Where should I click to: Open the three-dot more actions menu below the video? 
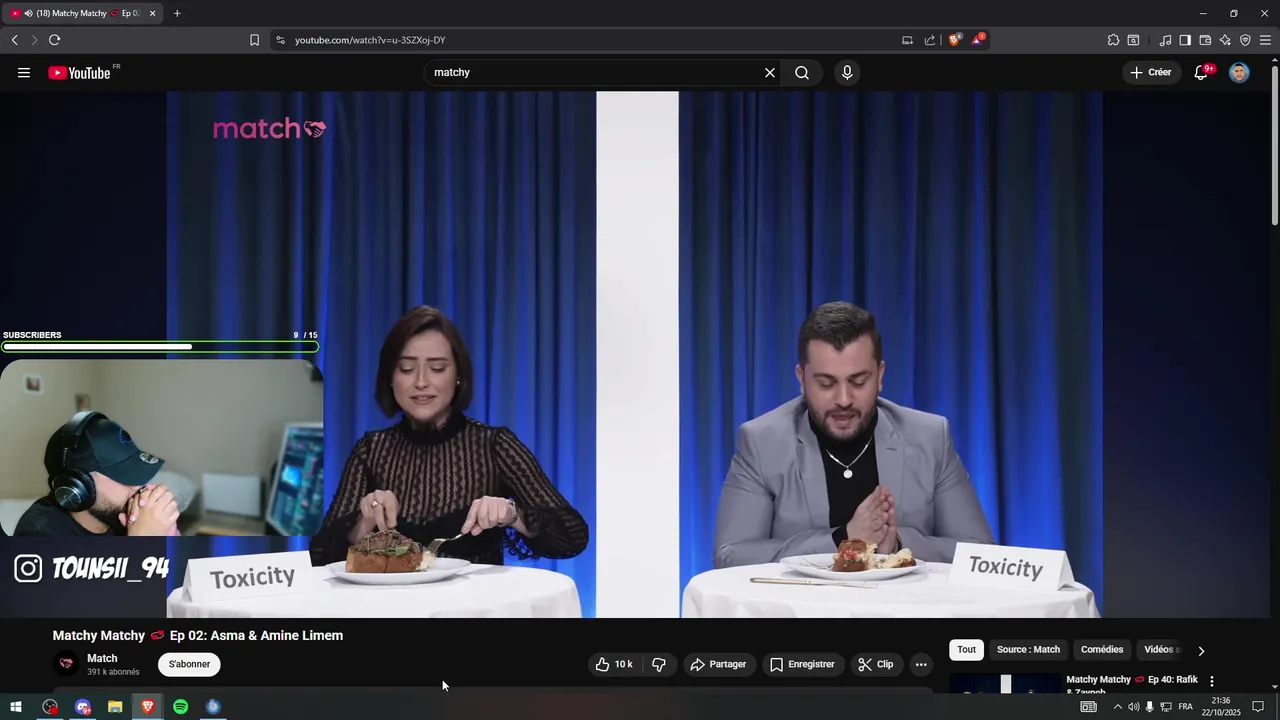pyautogui.click(x=921, y=664)
